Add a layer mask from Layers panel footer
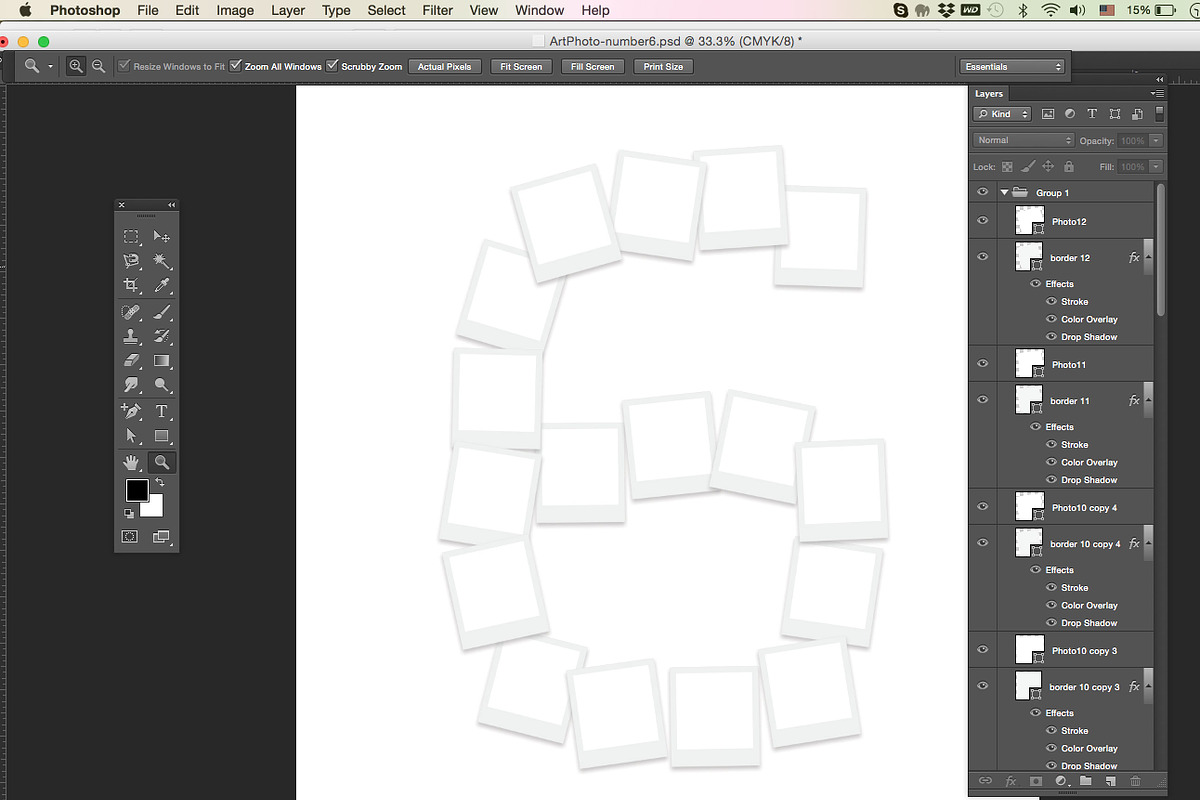This screenshot has width=1200, height=800. point(1036,780)
